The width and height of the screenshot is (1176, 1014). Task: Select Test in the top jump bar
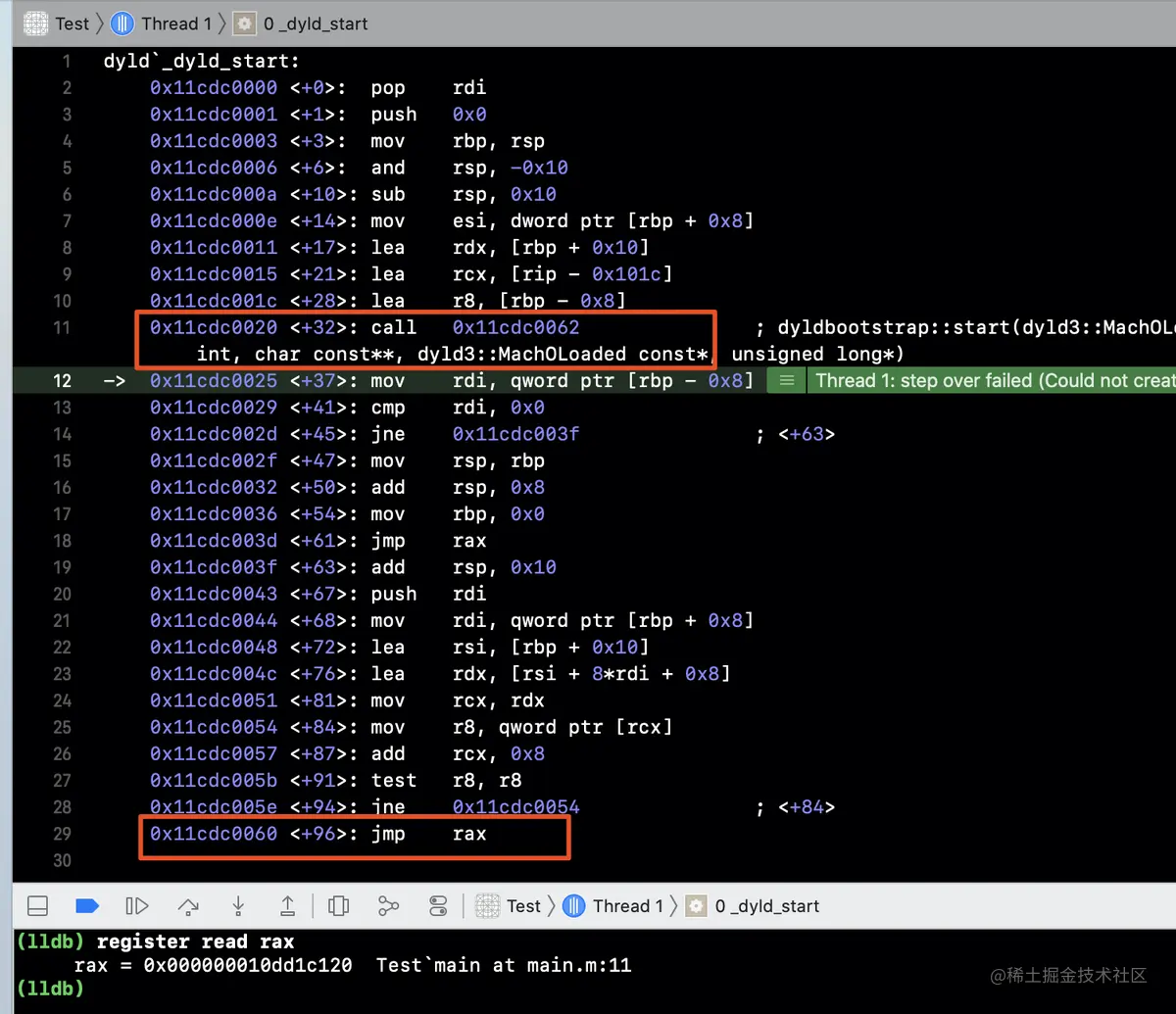(72, 24)
